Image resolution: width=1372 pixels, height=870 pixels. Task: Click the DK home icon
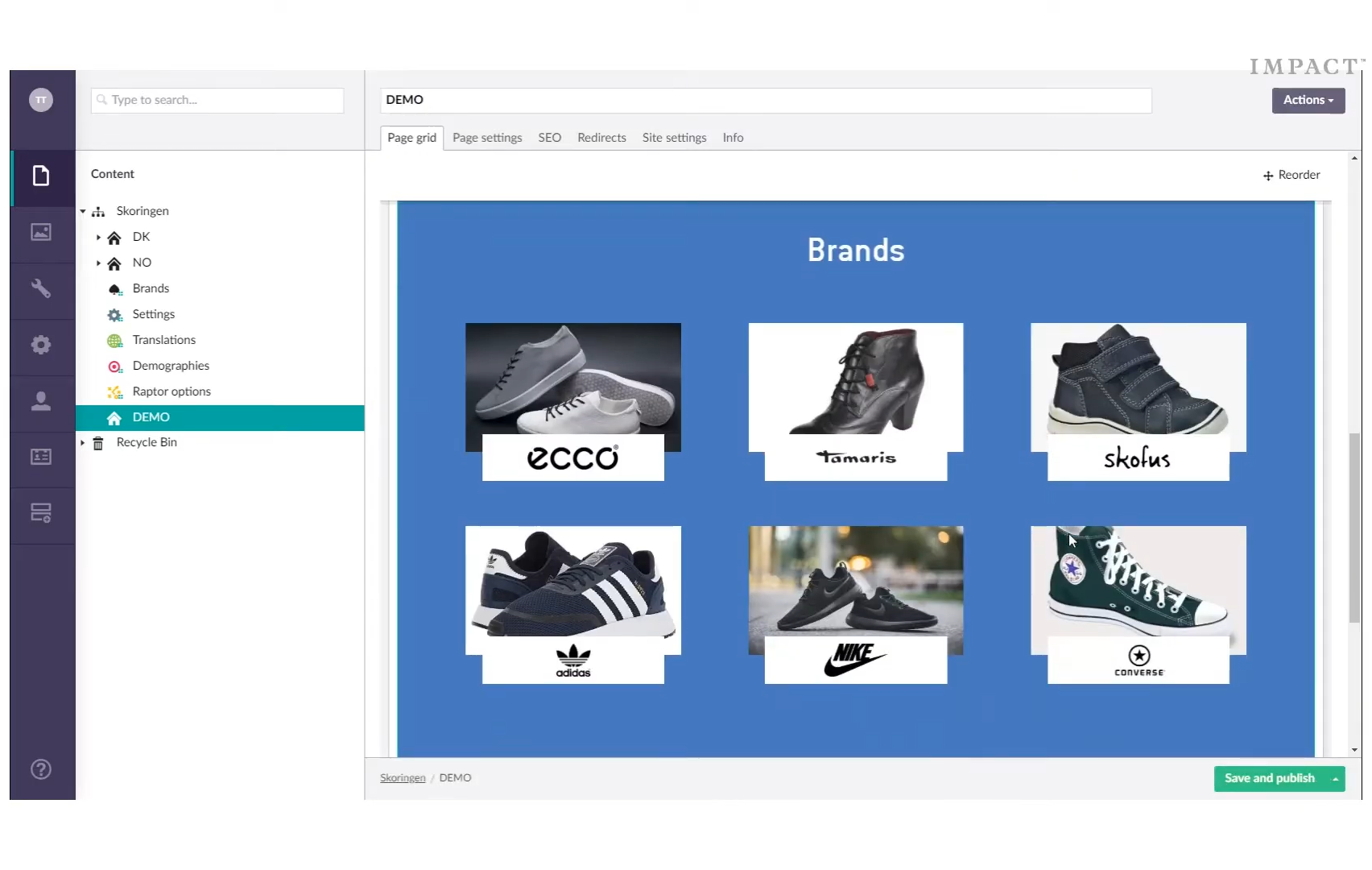point(114,238)
